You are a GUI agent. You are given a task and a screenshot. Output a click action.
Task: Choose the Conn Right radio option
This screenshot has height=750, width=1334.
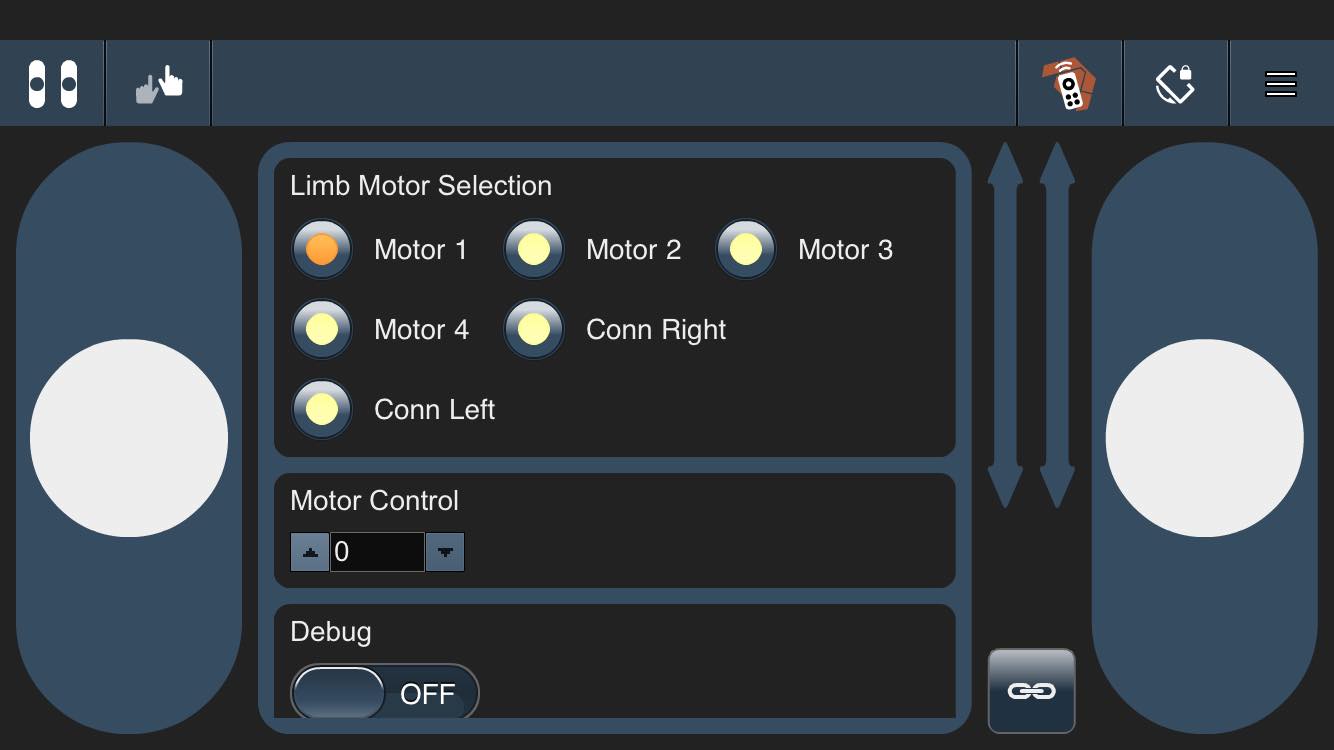[x=534, y=329]
